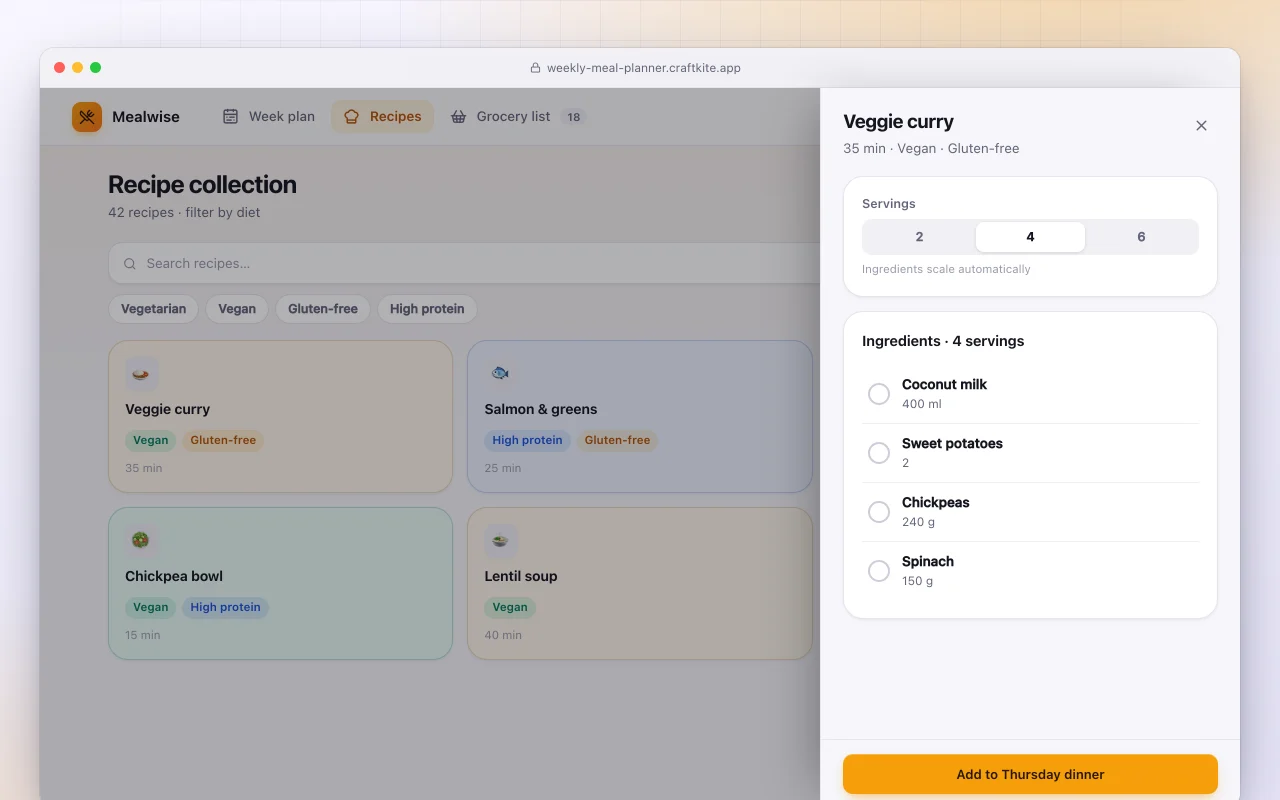
Task: Click the Grocery list basket icon
Action: 458,116
